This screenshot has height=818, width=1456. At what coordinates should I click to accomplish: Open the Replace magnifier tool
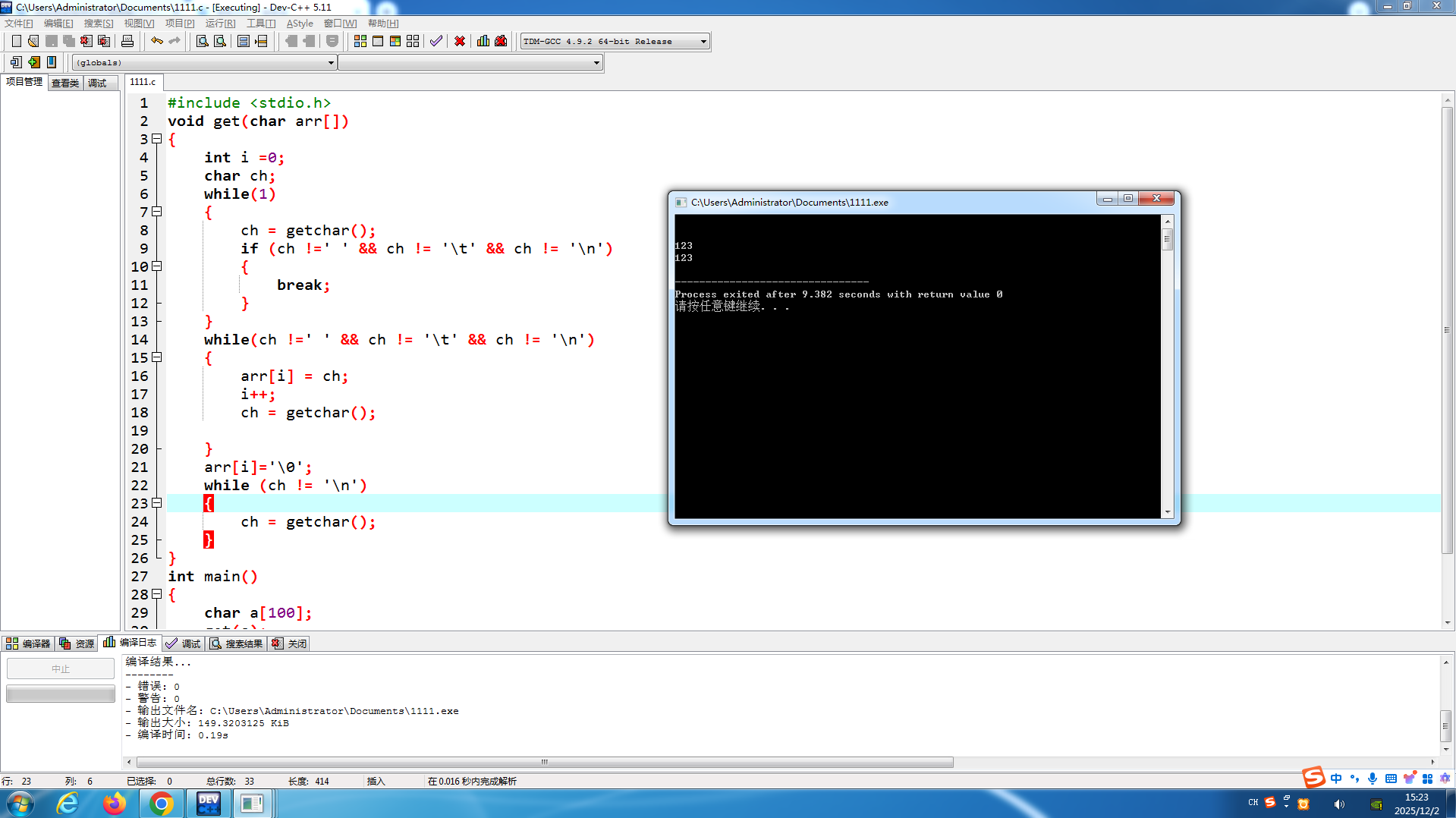pyautogui.click(x=219, y=41)
